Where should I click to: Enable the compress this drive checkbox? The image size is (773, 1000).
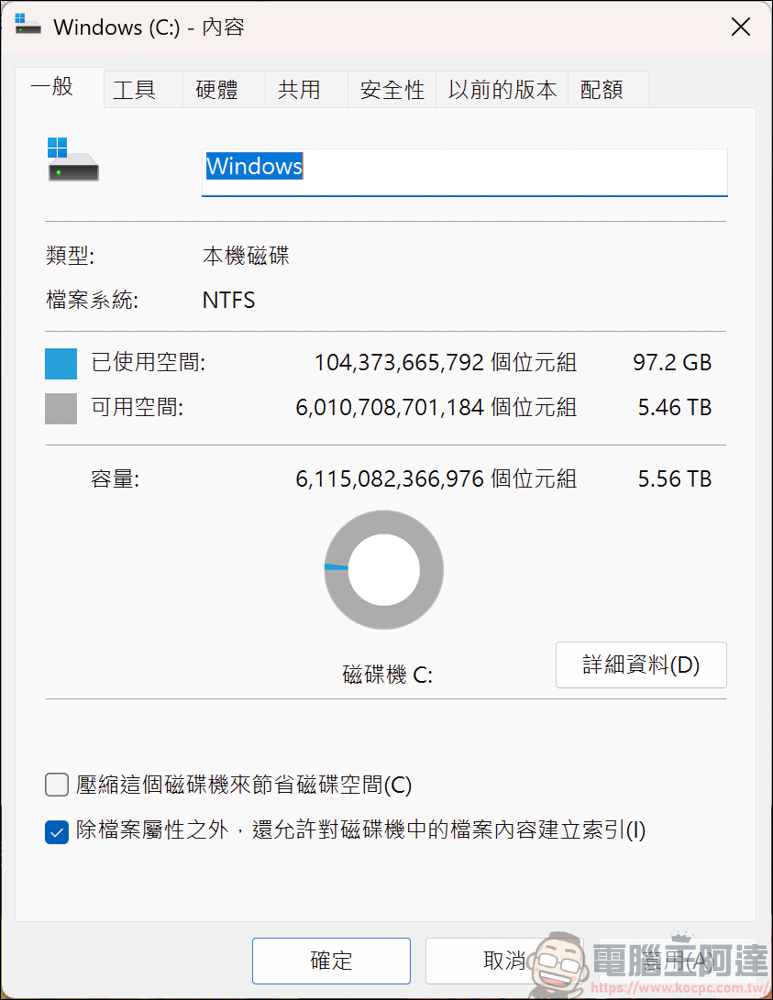57,785
